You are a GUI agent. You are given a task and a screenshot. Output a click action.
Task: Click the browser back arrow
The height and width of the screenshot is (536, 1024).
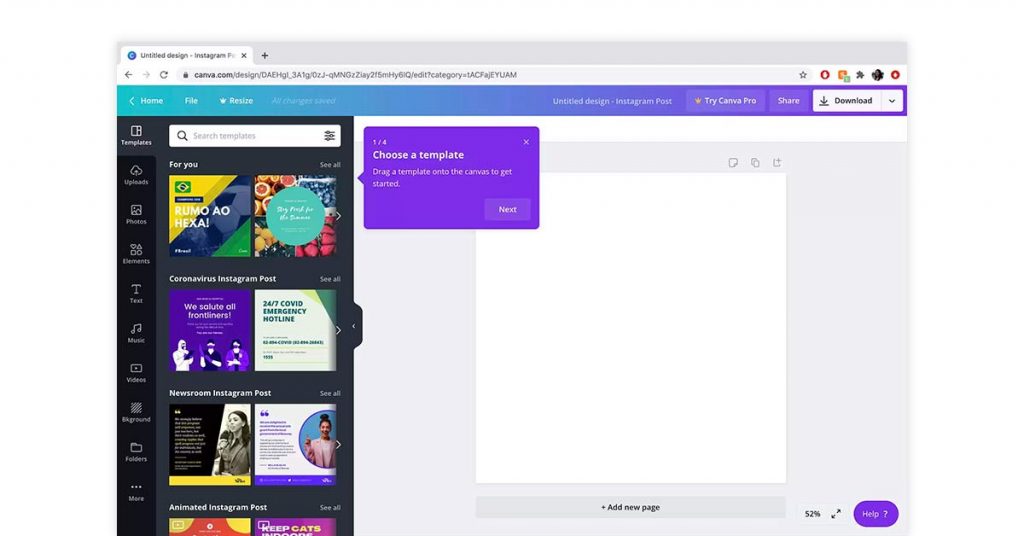pos(129,74)
